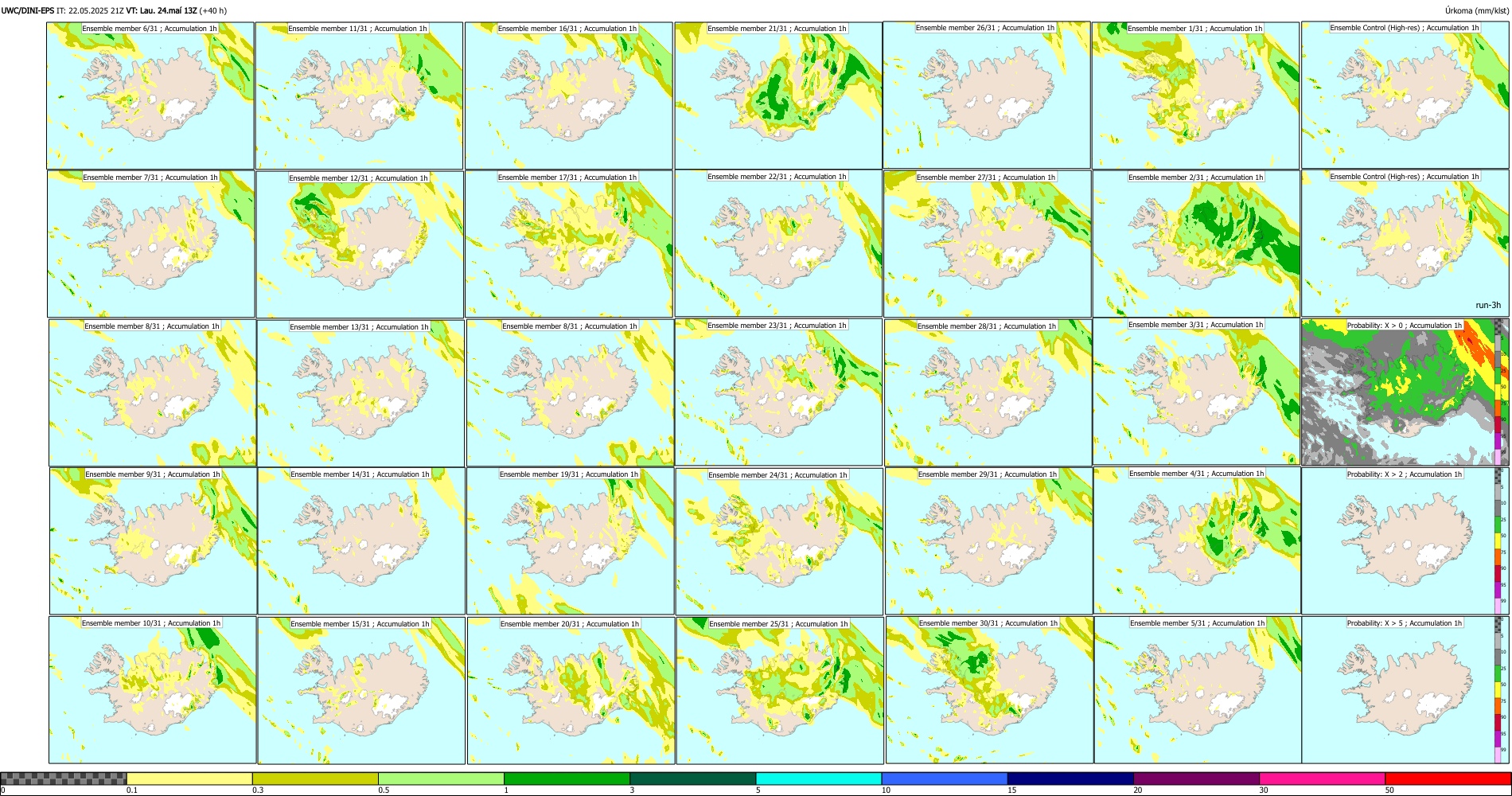Click the valid time 'Lau. 24.maí 13Z'
The image size is (1512, 796).
tap(170, 10)
